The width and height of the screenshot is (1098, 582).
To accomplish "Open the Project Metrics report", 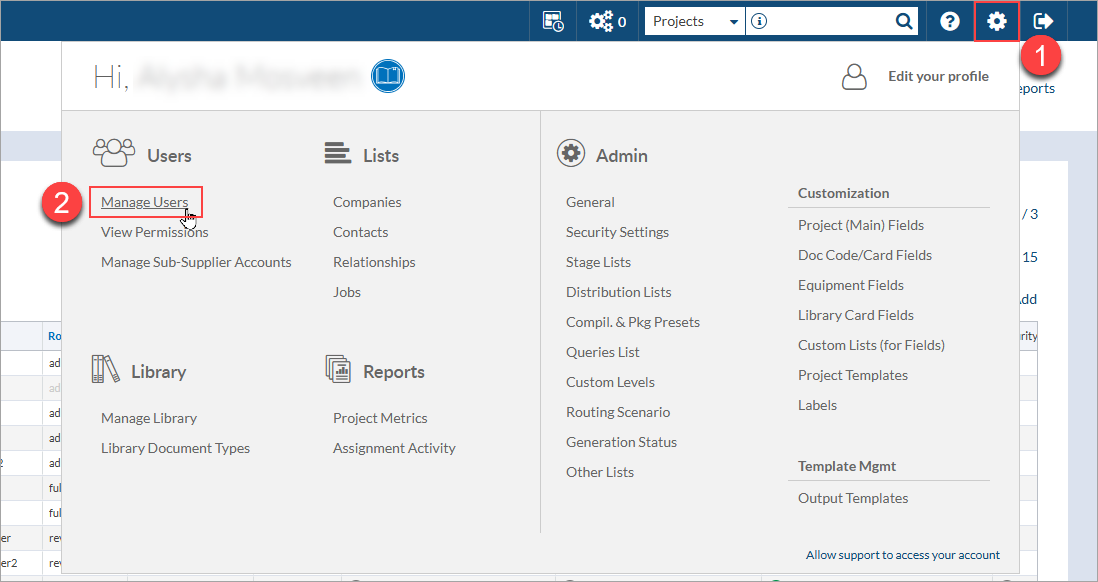I will pos(380,418).
